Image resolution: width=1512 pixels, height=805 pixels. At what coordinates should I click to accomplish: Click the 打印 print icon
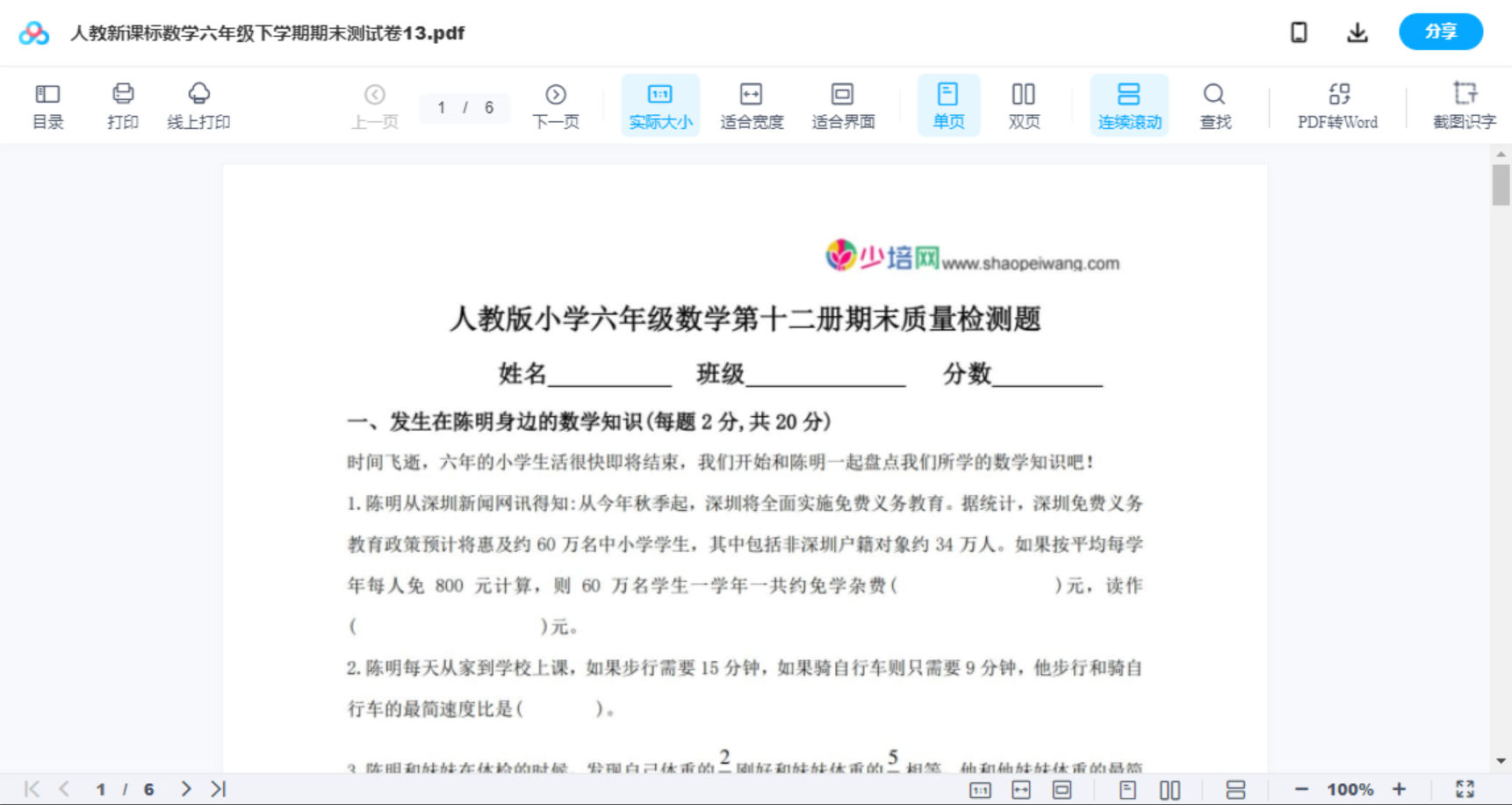click(x=122, y=104)
